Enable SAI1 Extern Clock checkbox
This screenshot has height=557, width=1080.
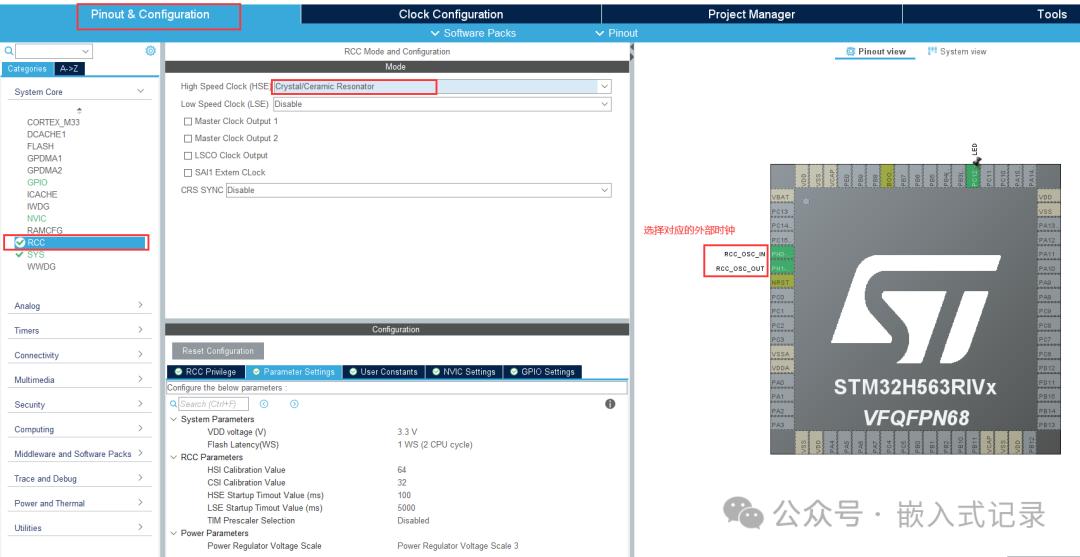click(188, 173)
